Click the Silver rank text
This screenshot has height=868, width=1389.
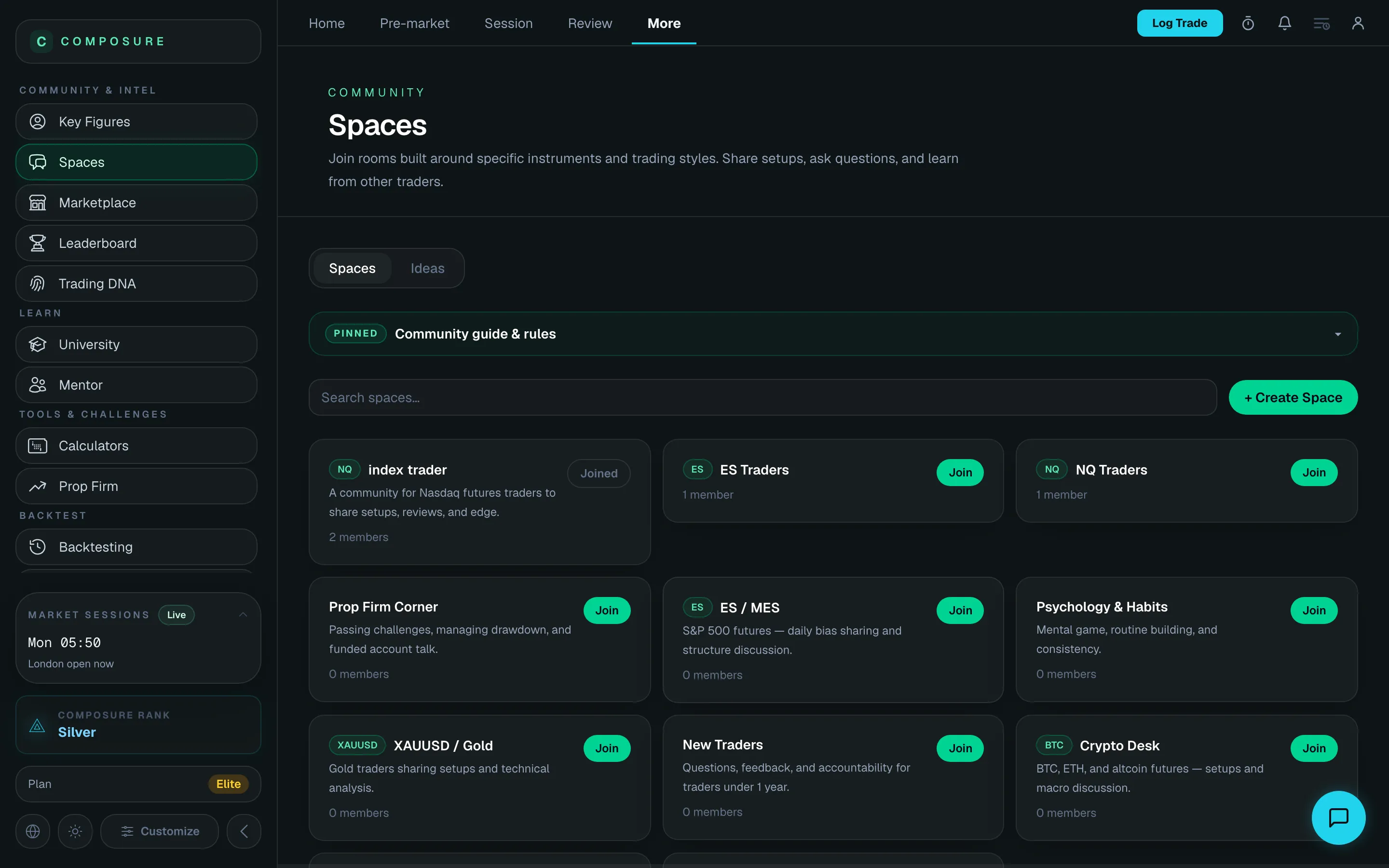click(77, 732)
